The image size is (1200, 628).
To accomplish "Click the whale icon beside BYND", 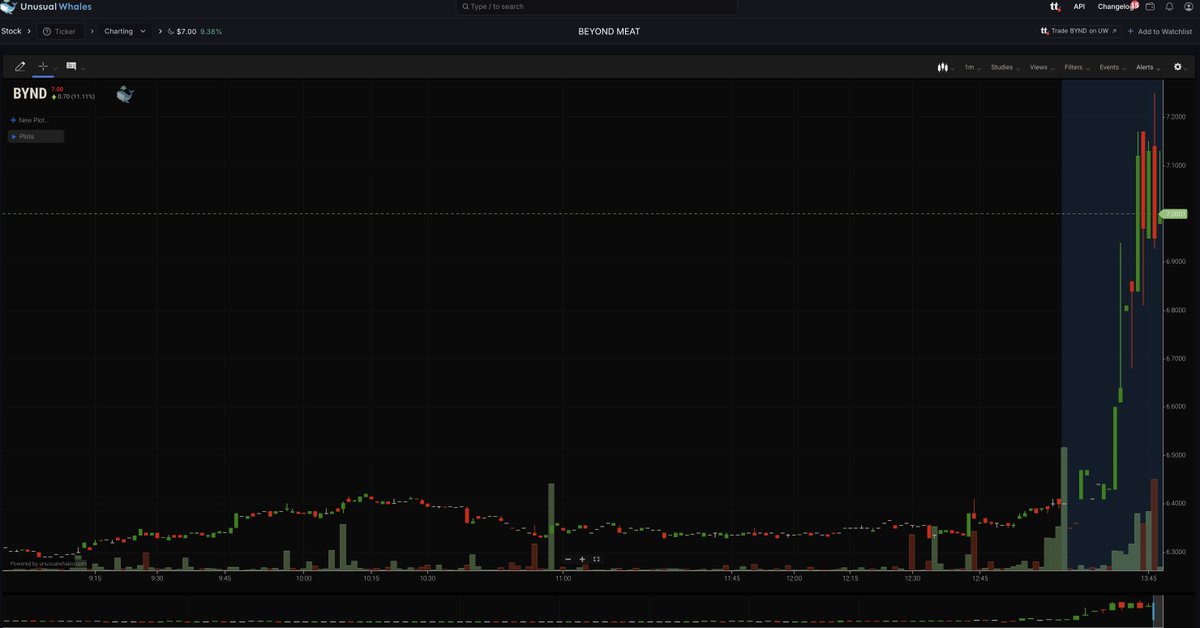I will 125,95.
